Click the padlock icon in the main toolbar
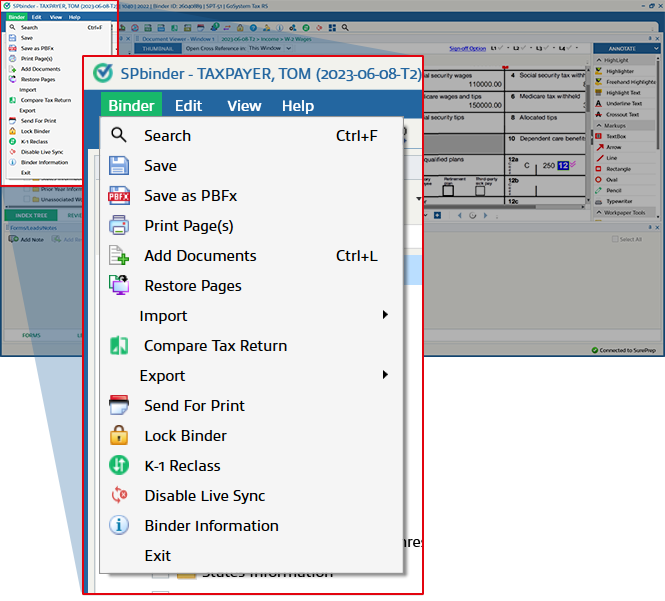This screenshot has width=665, height=601. [240, 28]
